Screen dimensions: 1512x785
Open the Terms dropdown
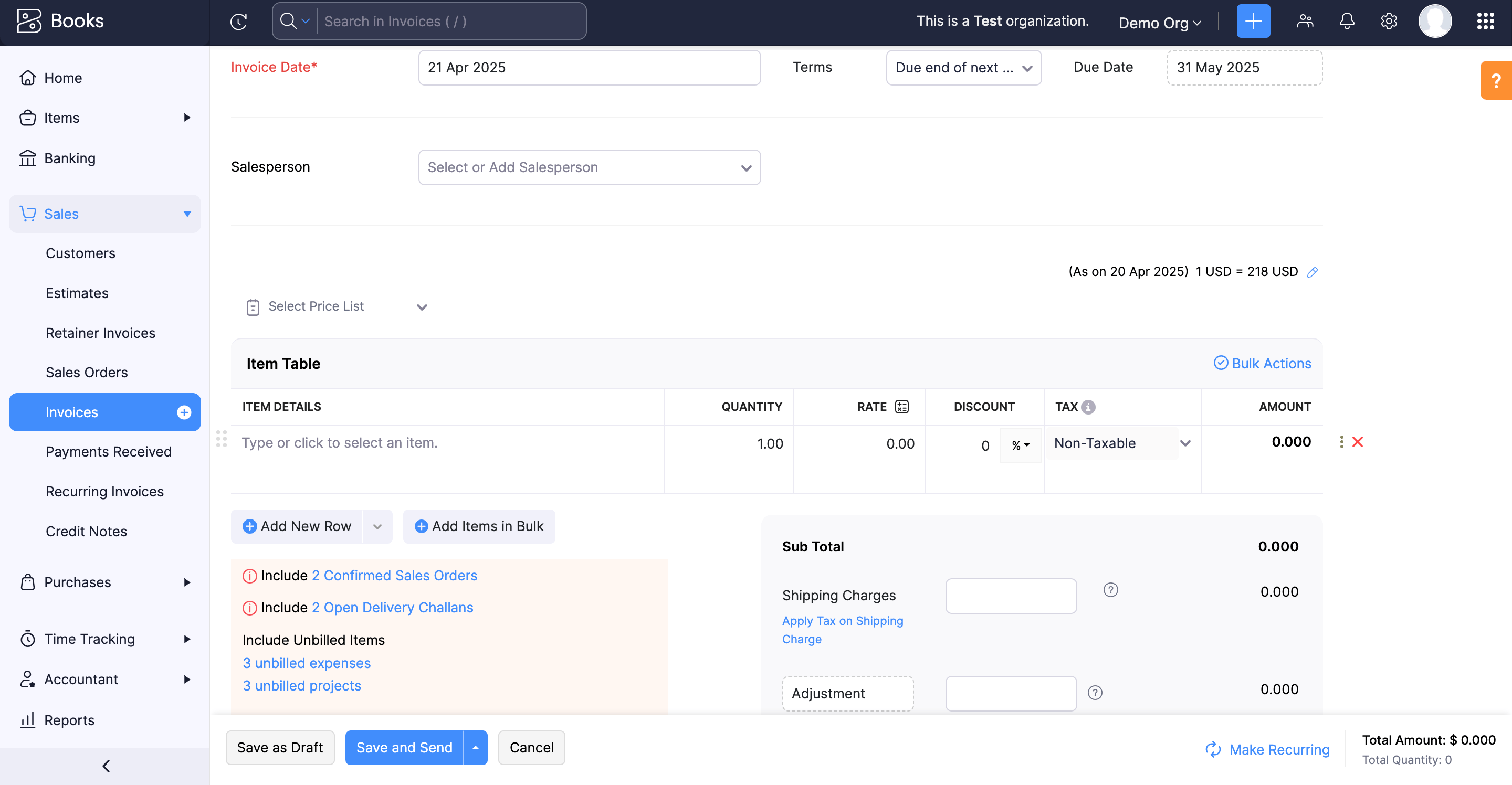963,68
